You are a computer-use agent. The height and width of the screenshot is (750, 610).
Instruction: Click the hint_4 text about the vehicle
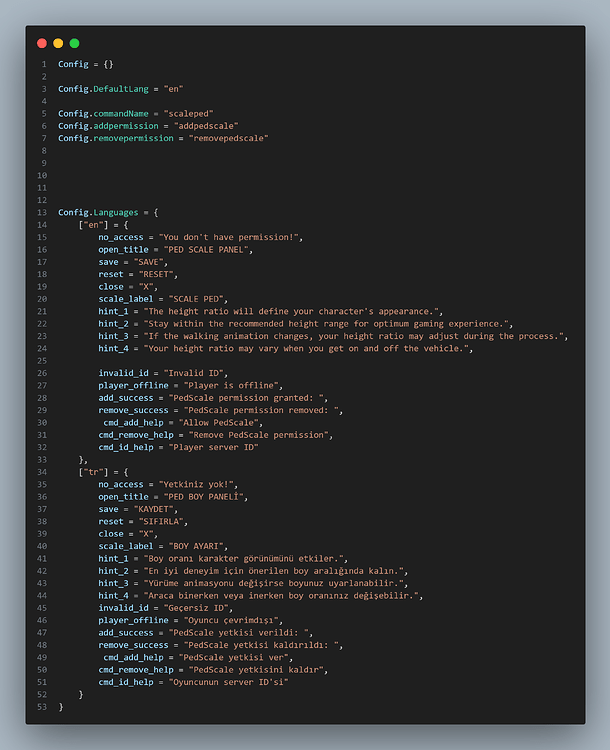(306, 349)
